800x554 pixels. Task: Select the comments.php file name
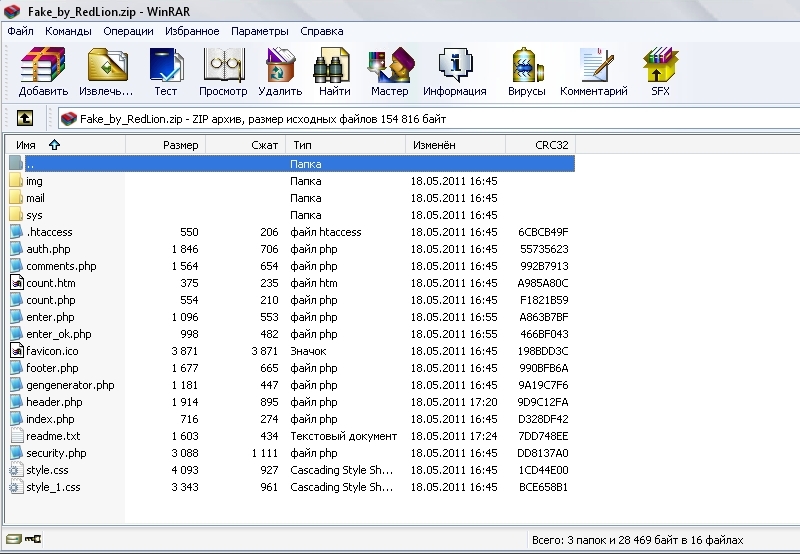pyautogui.click(x=61, y=266)
